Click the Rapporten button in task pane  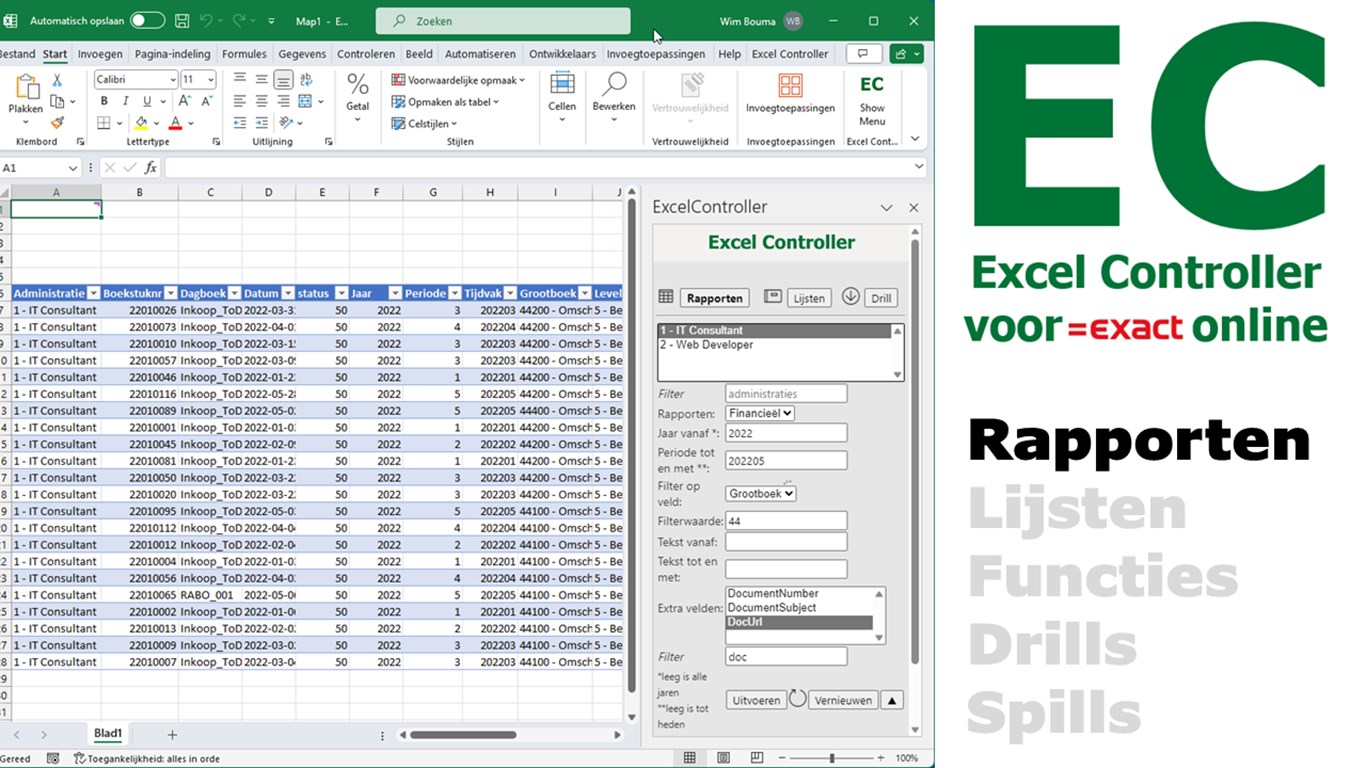[x=715, y=298]
